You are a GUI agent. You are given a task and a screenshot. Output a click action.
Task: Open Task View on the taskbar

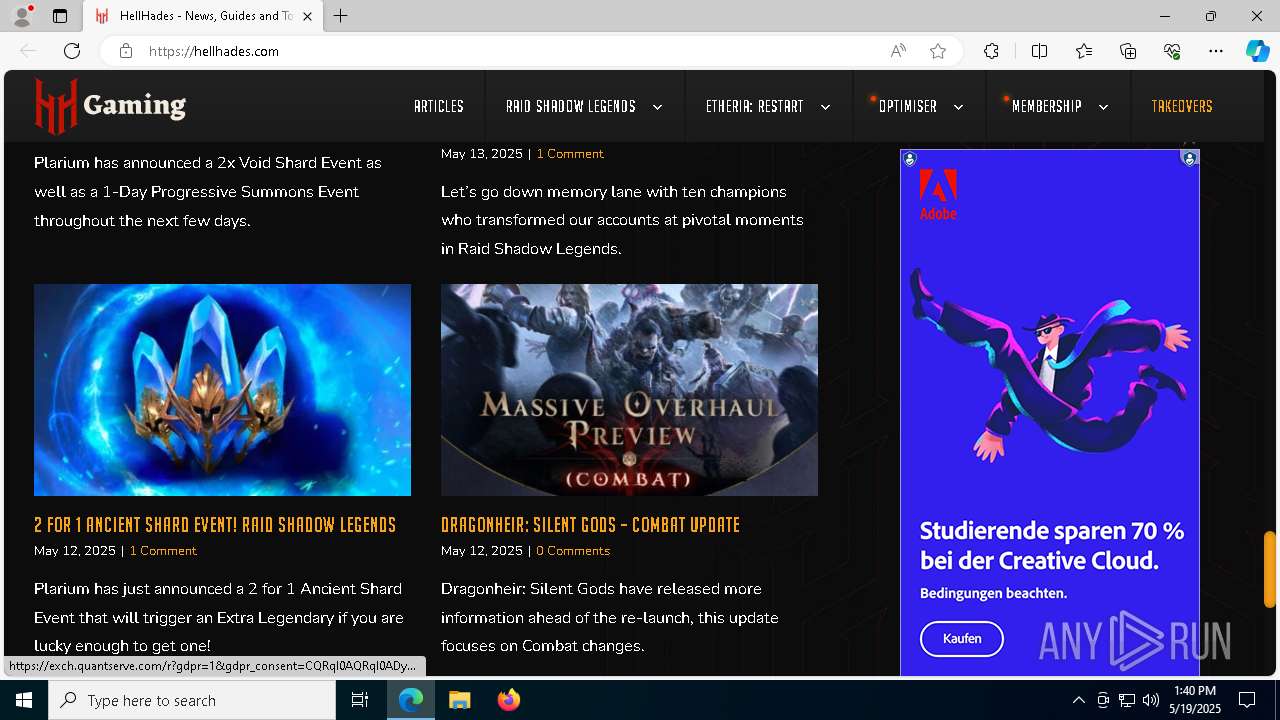coord(360,700)
